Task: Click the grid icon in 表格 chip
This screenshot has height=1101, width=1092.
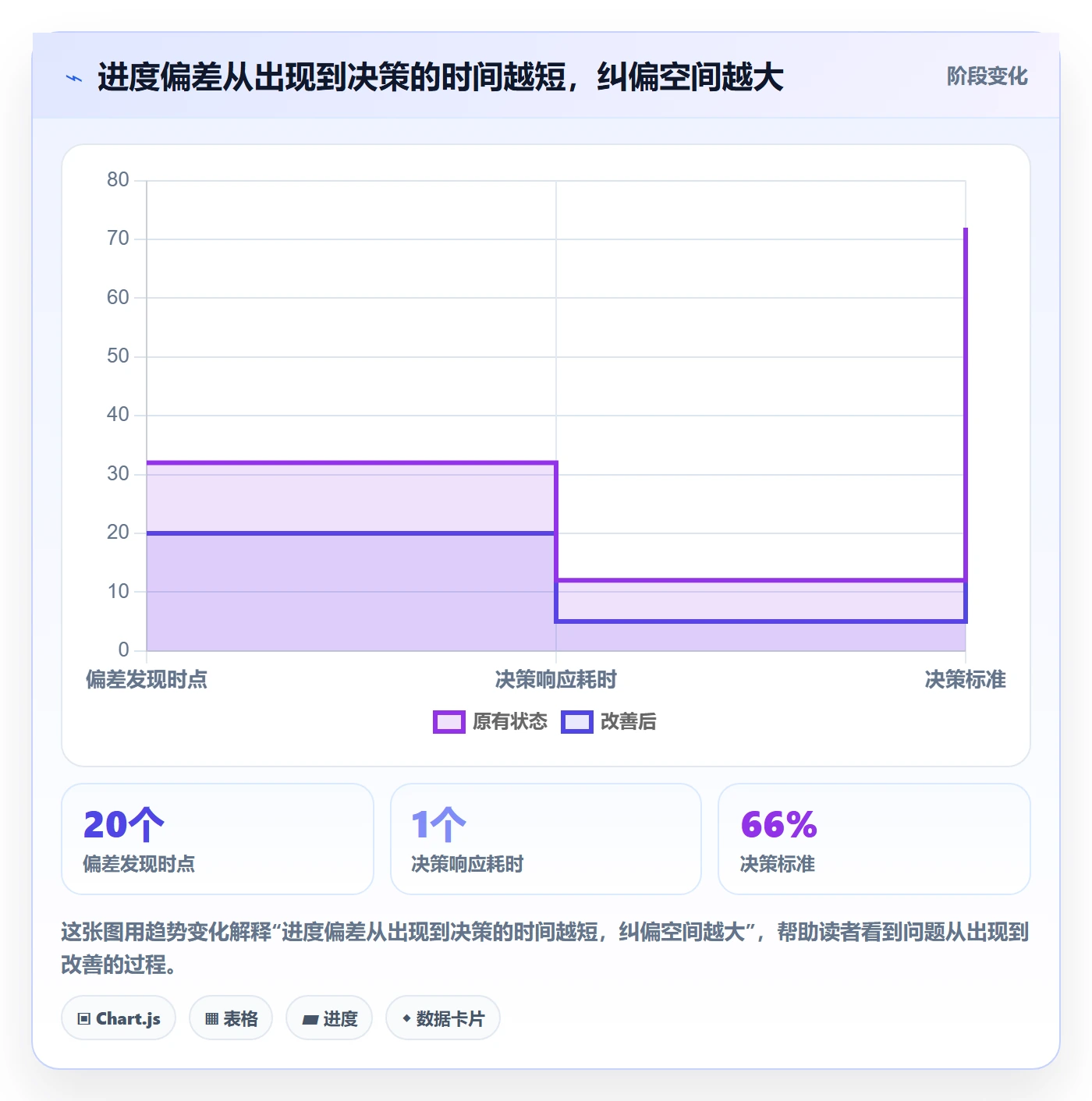Action: coord(211,1018)
